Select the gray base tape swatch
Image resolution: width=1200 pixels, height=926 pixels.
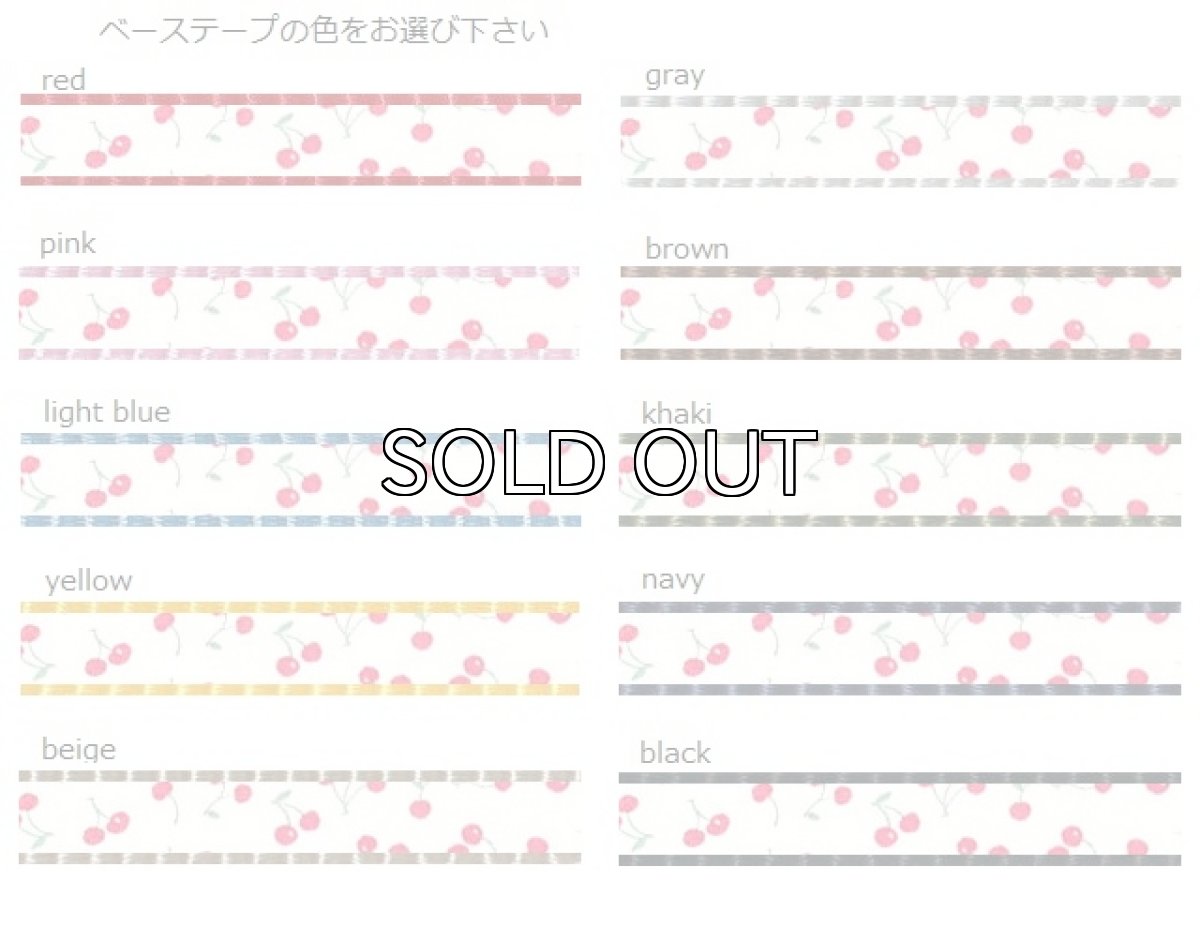pos(900,142)
